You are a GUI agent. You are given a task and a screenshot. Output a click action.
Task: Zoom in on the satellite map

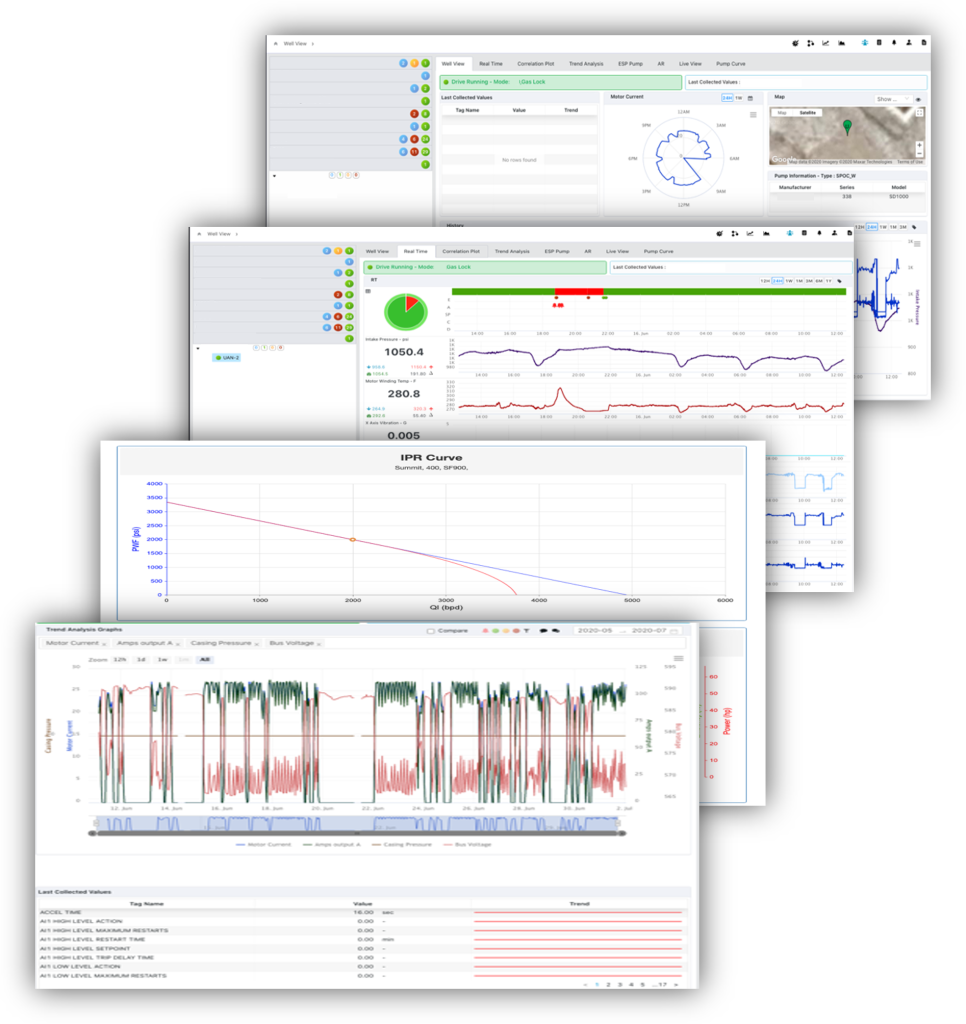919,145
